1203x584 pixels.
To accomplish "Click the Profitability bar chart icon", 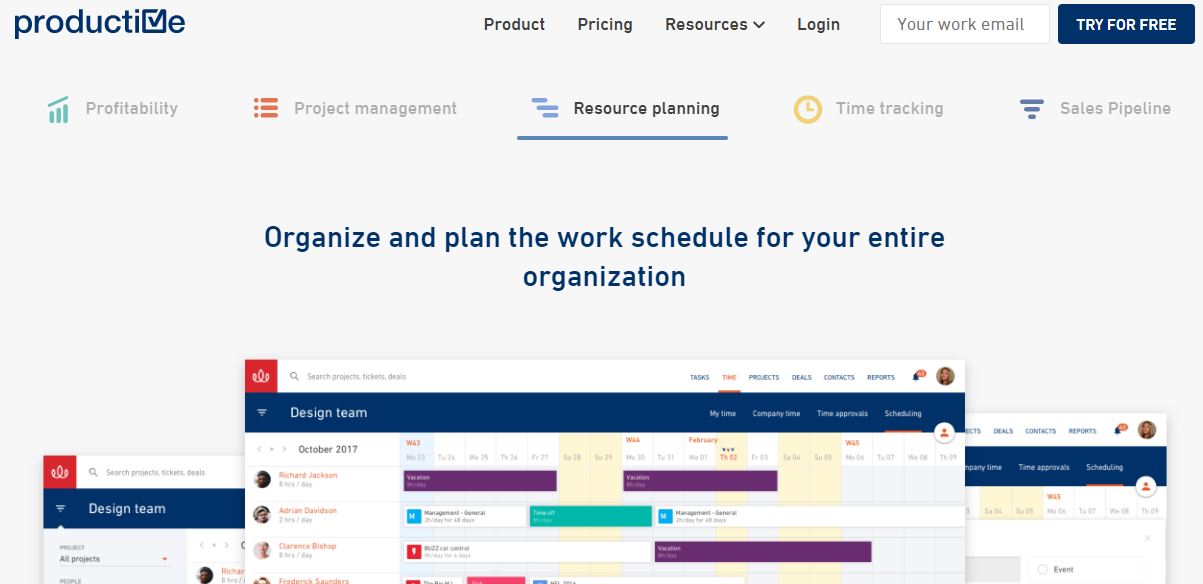I will pos(58,109).
